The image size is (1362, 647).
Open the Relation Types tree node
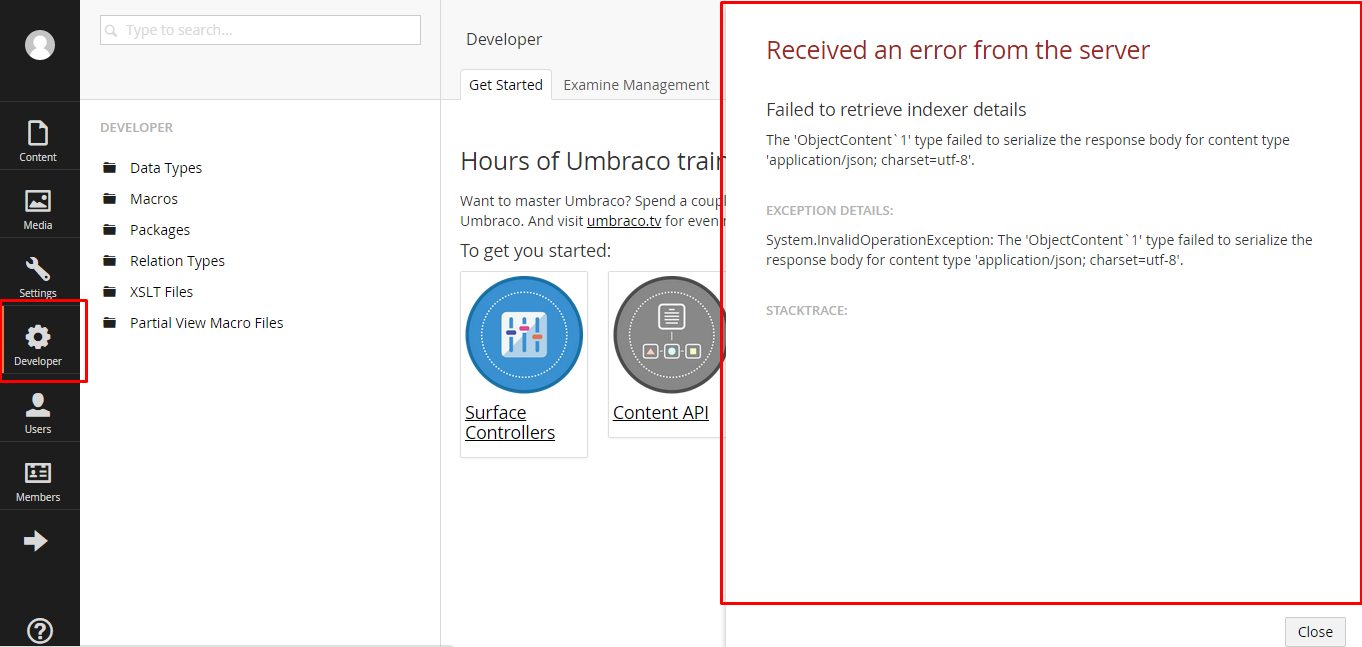pyautogui.click(x=177, y=261)
